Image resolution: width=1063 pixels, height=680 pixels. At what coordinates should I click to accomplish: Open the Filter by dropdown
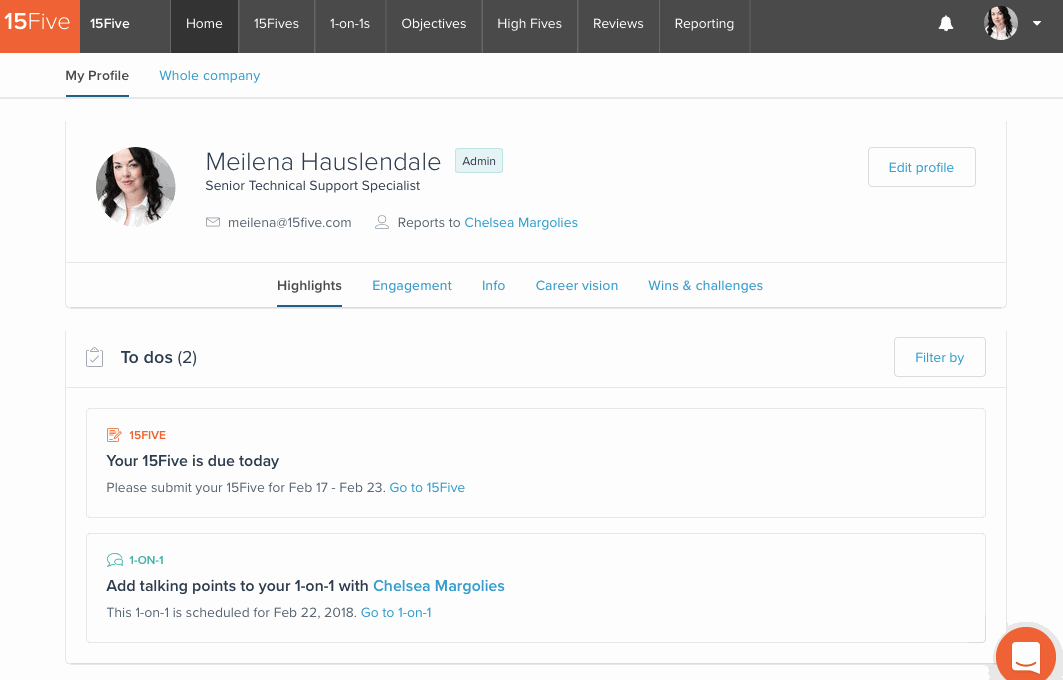coord(940,357)
